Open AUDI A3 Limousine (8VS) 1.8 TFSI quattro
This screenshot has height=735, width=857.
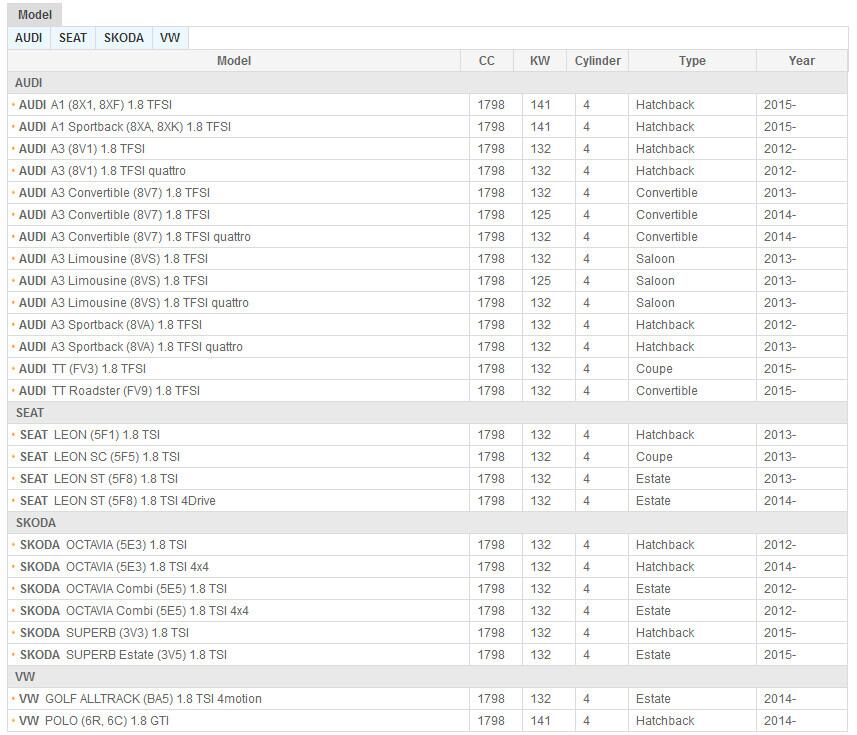point(133,303)
